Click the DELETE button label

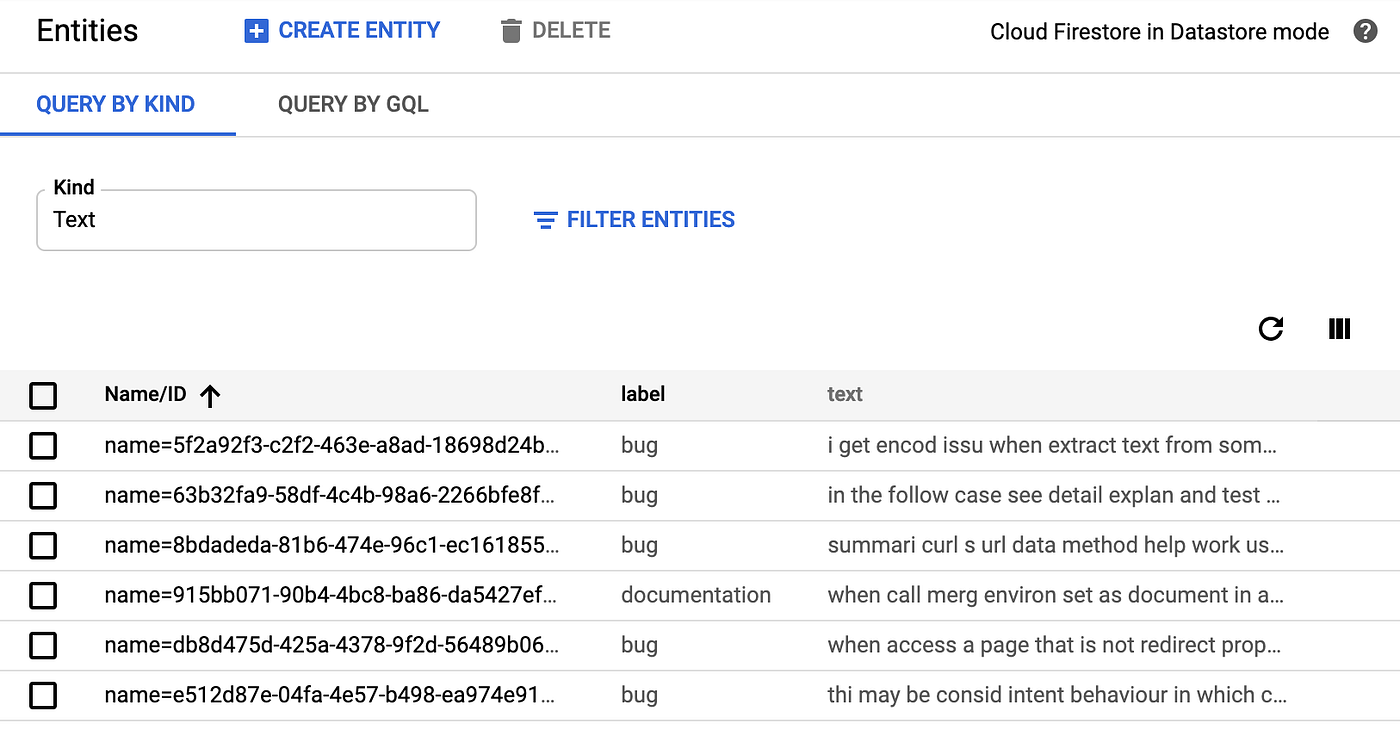(x=571, y=31)
